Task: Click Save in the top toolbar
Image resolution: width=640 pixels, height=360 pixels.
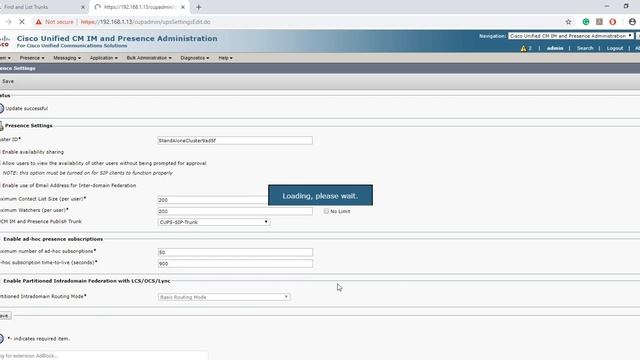Action: click(x=8, y=81)
